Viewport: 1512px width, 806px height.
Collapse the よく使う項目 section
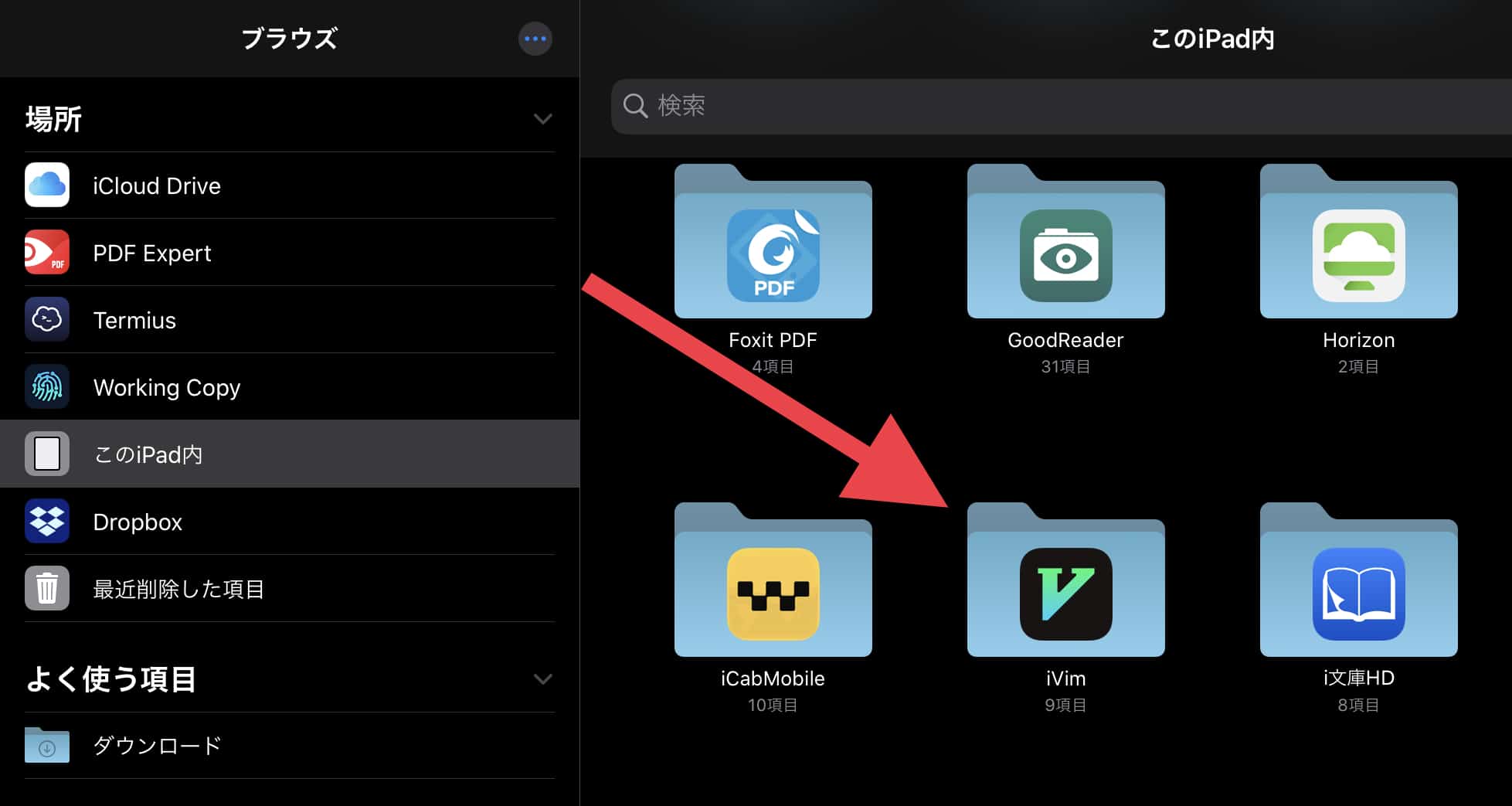543,678
